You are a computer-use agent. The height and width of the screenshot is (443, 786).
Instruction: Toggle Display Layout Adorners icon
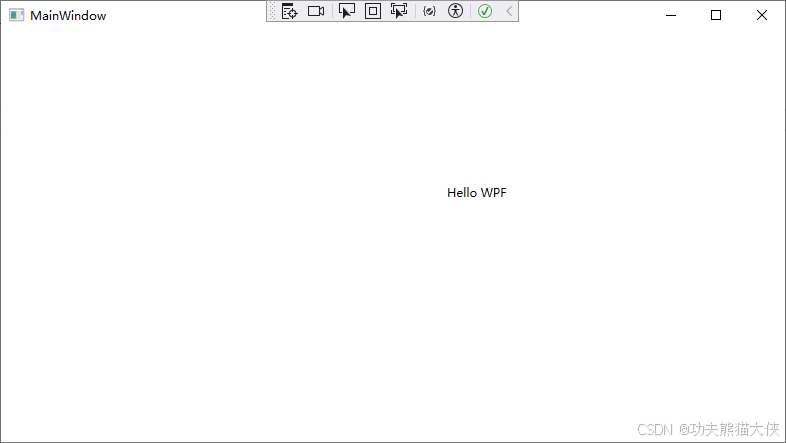[x=372, y=11]
